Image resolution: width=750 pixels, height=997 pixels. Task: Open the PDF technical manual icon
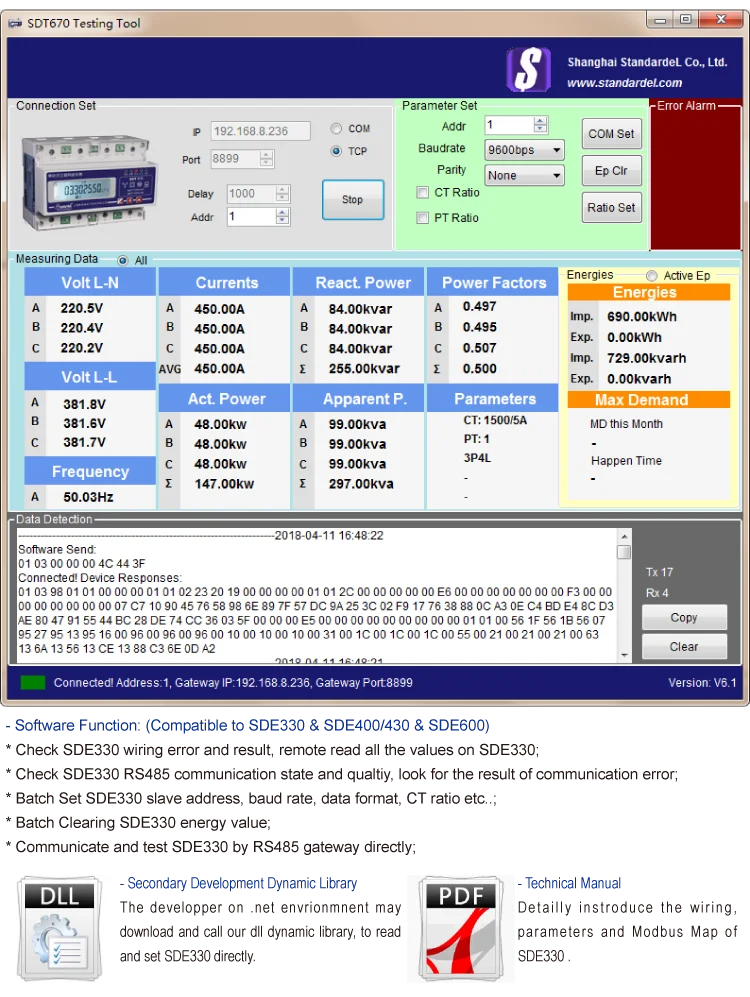pos(461,928)
